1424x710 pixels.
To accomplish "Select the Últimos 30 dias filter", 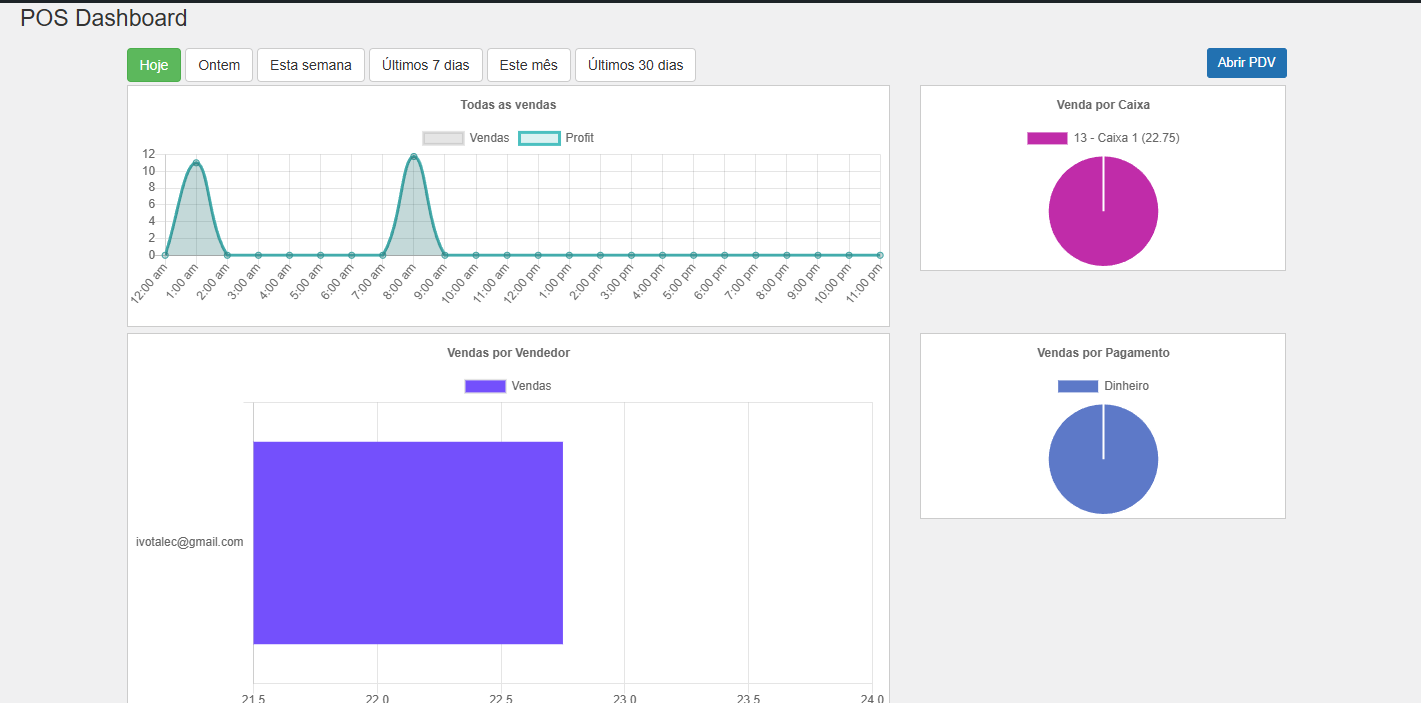I will [635, 65].
